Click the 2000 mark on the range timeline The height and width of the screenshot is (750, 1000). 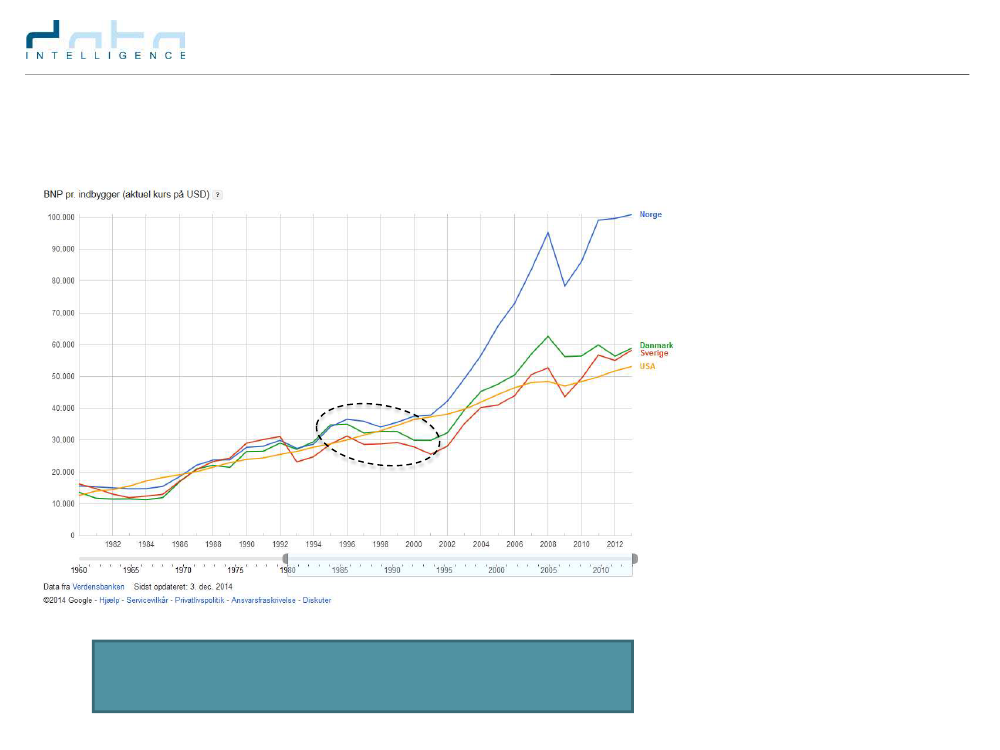pos(496,568)
